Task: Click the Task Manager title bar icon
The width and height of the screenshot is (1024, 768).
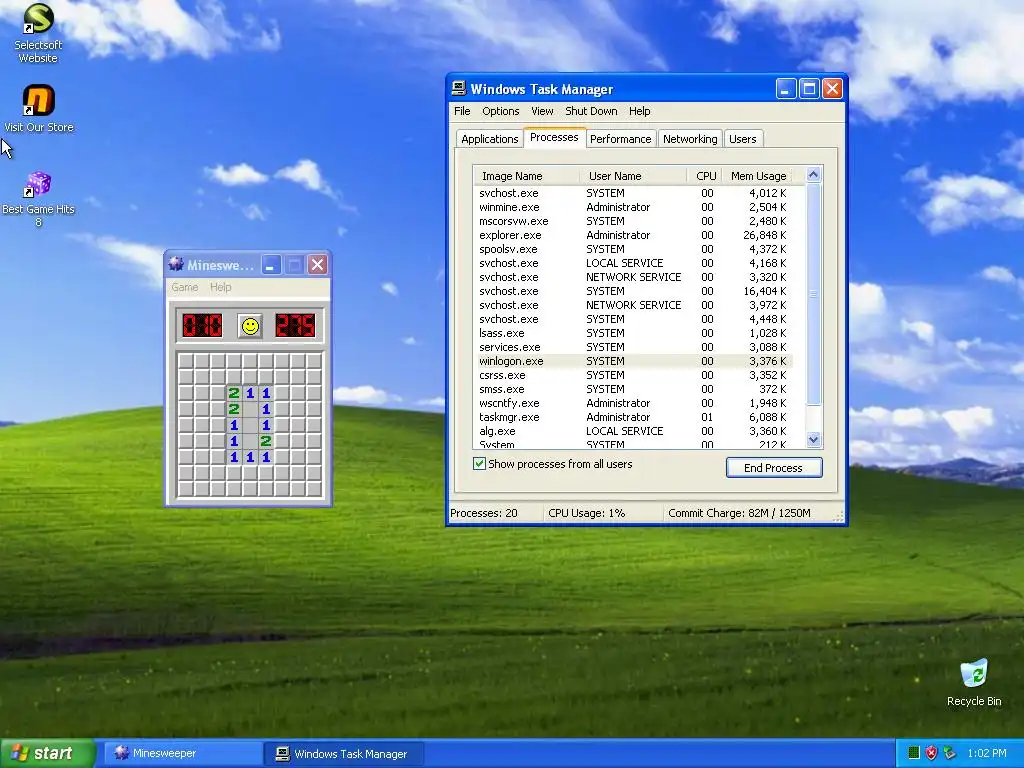Action: click(458, 89)
